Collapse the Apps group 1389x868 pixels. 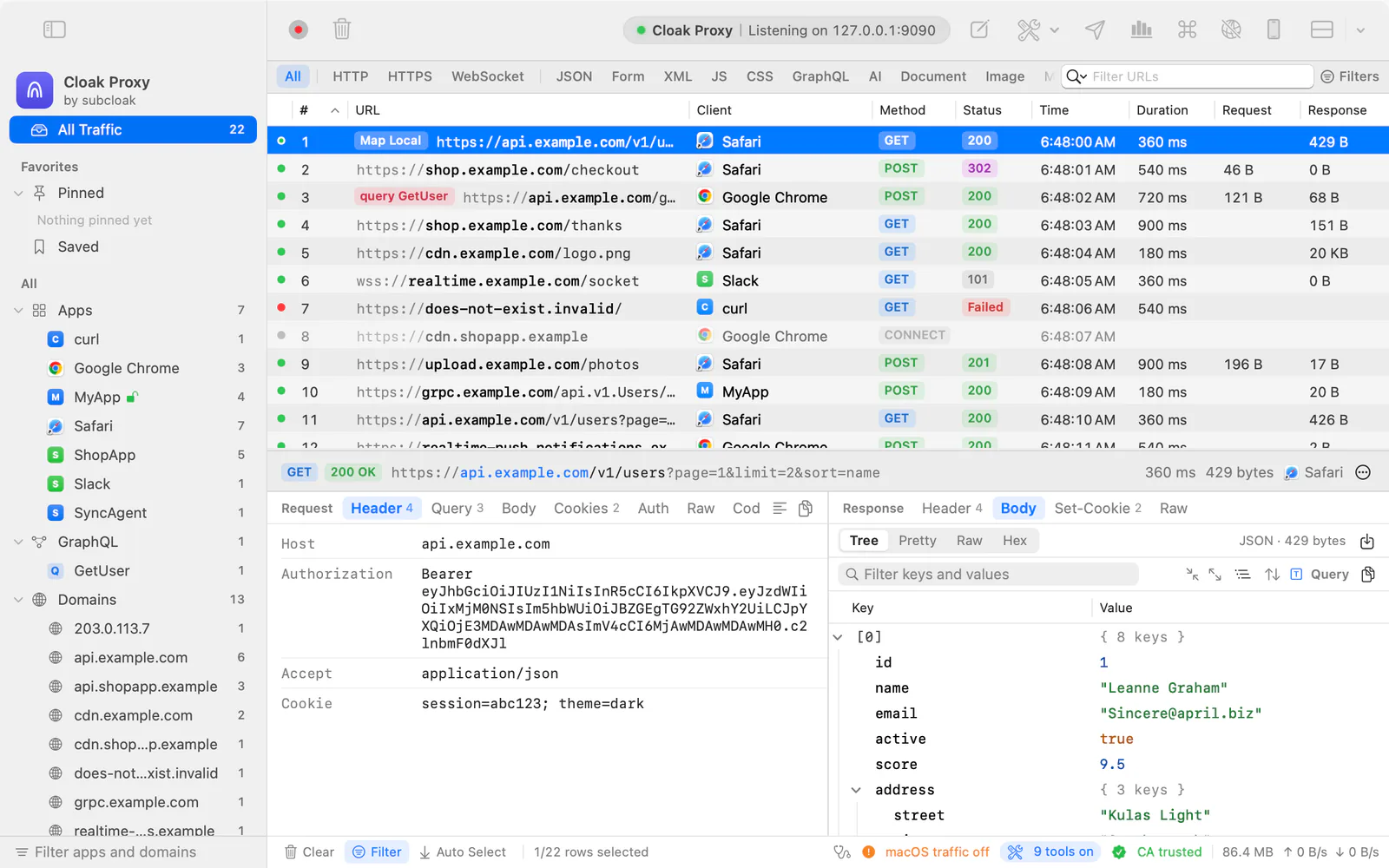[x=18, y=311]
